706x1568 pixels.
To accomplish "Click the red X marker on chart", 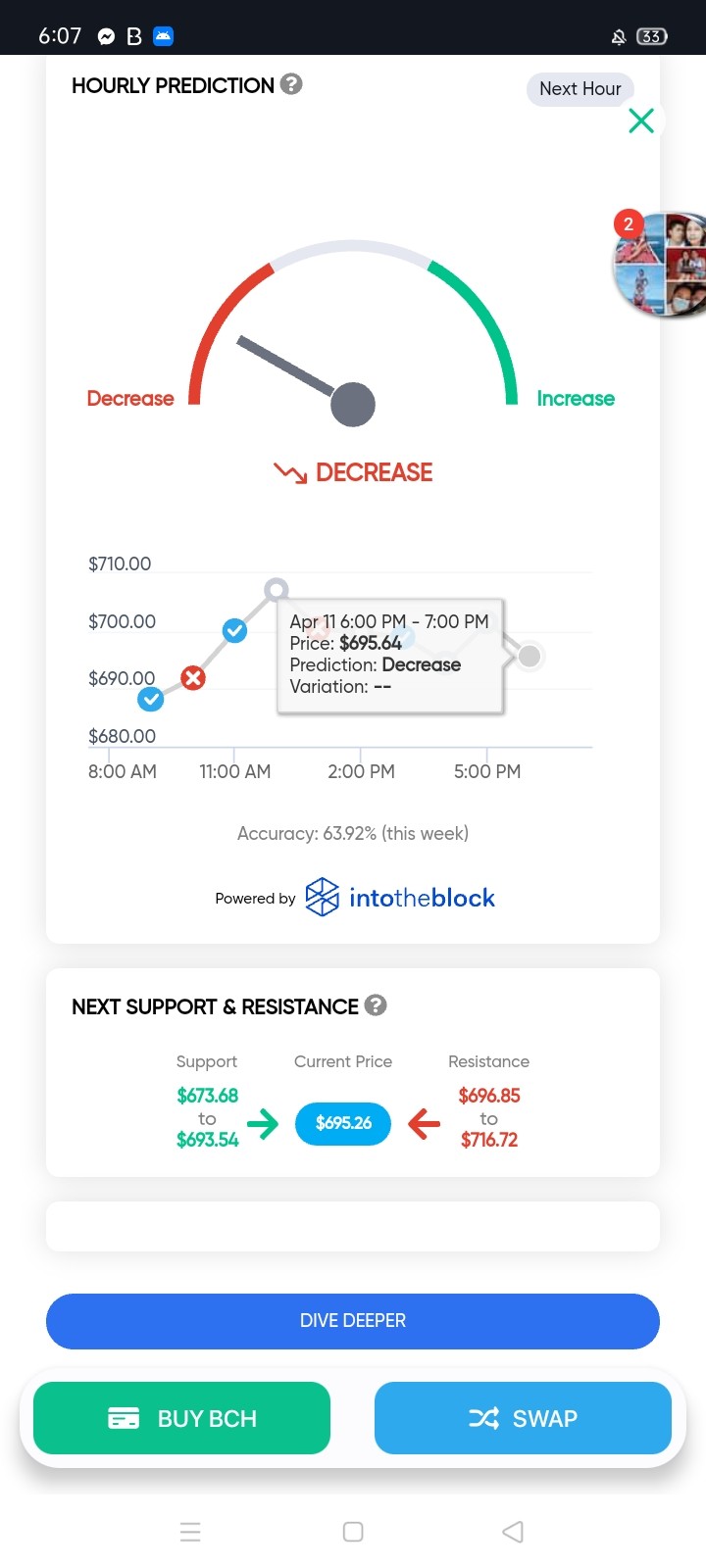I will click(193, 677).
